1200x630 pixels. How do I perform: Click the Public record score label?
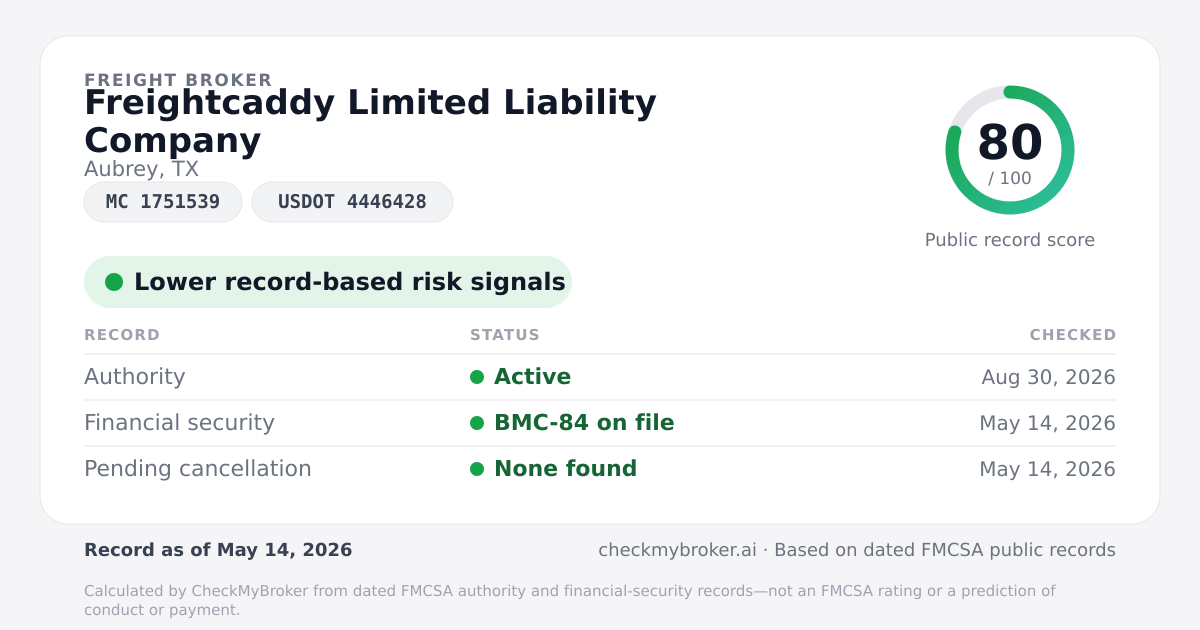point(1010,240)
